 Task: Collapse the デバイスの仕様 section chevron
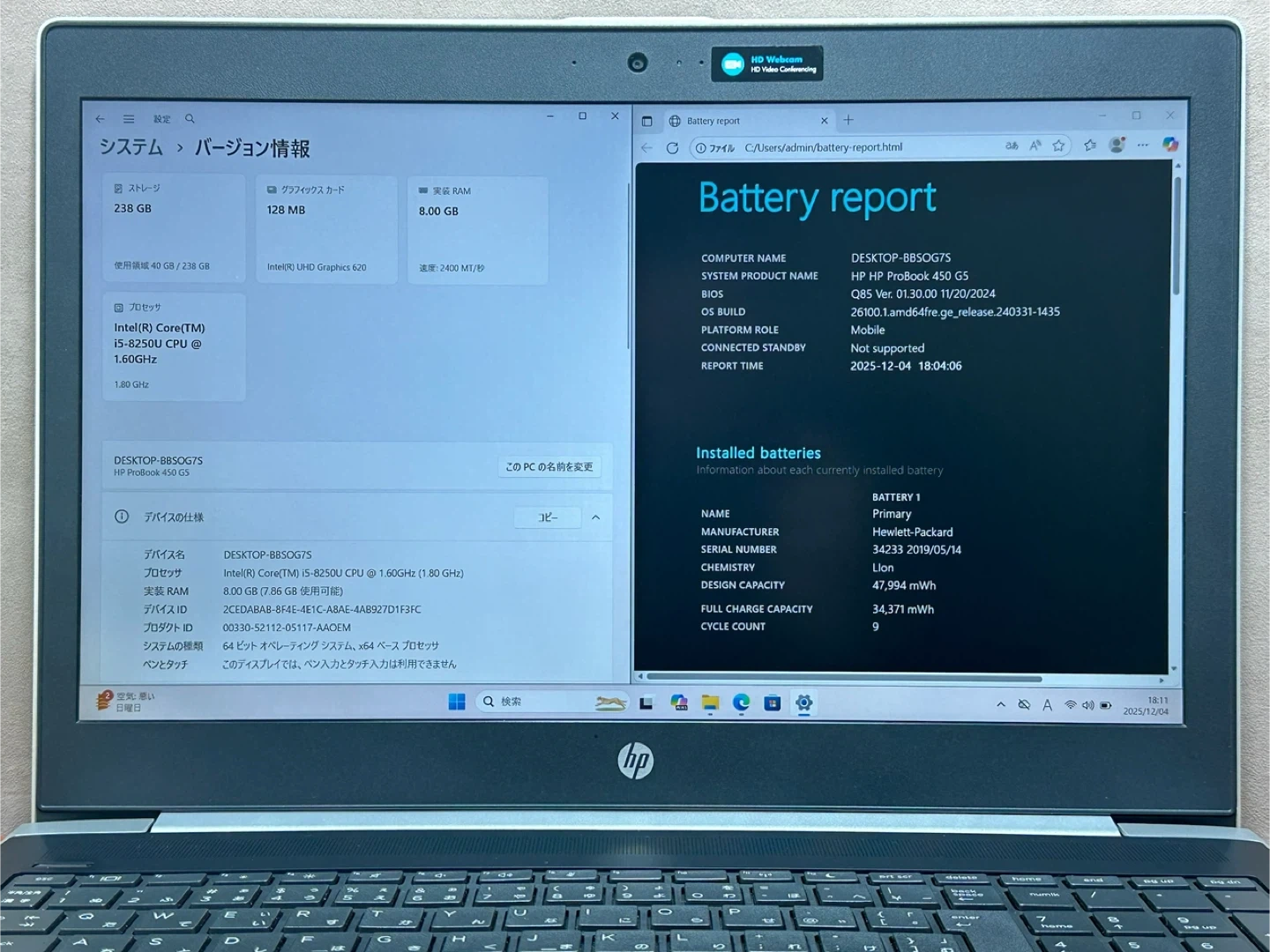click(595, 517)
